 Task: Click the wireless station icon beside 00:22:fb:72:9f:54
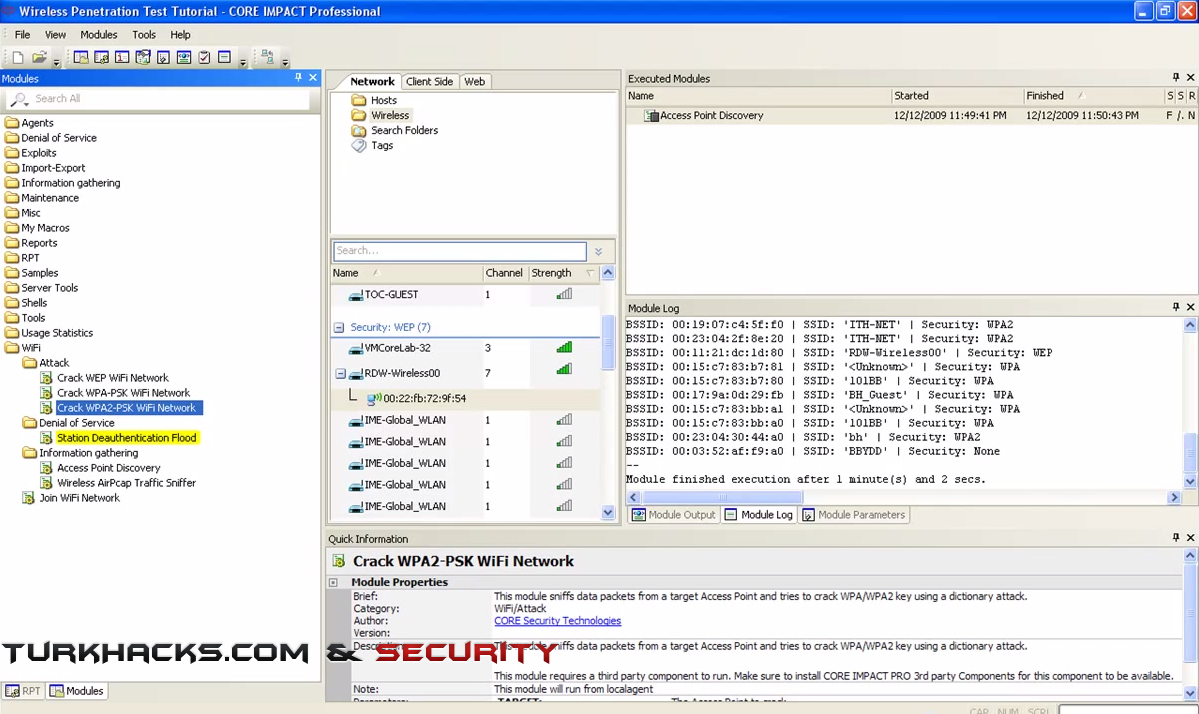pos(374,398)
